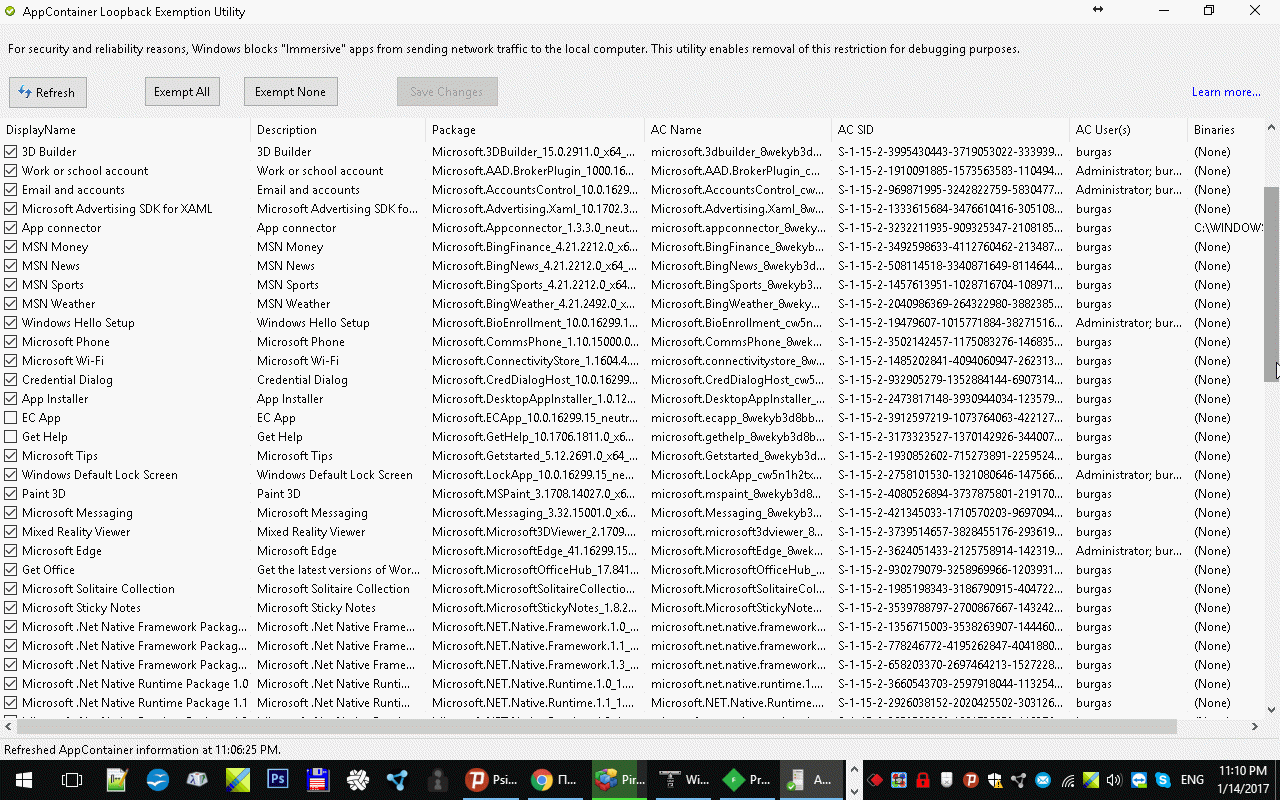Open the clock showing 11:10 PM
Screen dimensions: 1280x800
point(1242,780)
